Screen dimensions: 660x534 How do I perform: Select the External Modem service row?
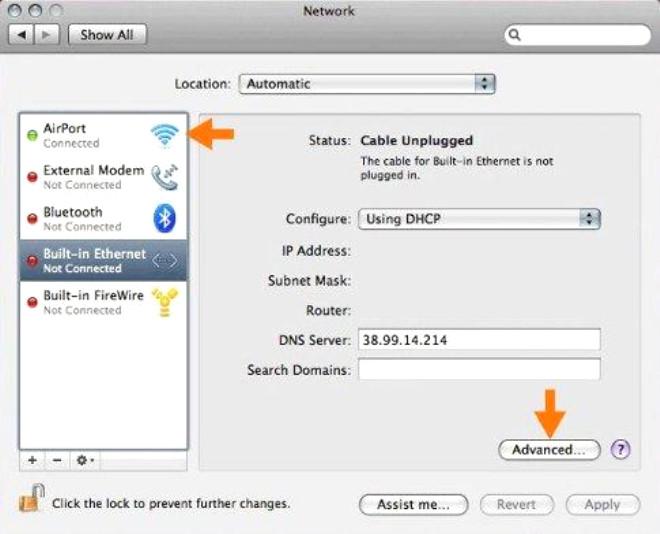pyautogui.click(x=103, y=177)
